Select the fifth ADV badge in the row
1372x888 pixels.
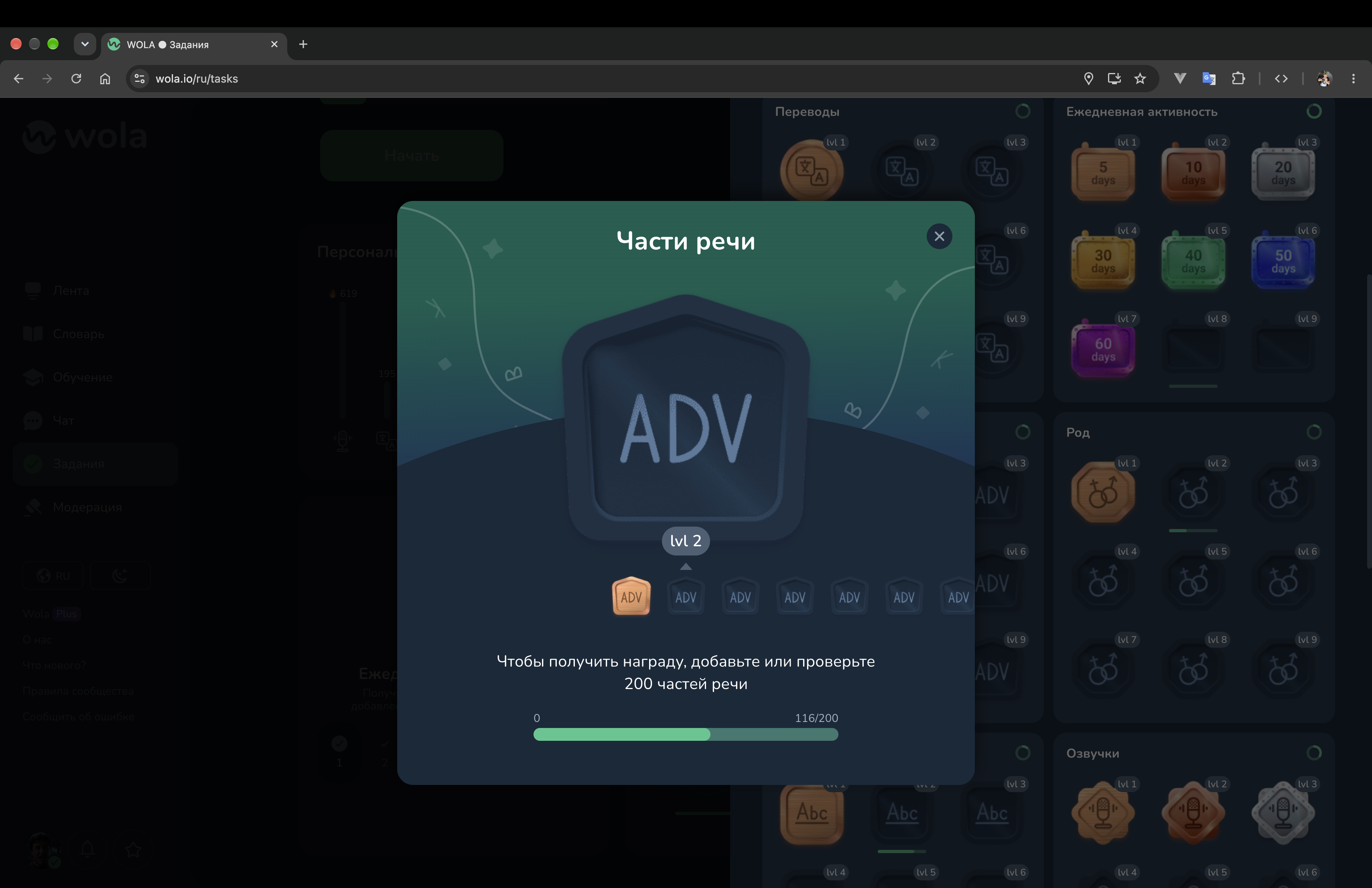tap(849, 596)
